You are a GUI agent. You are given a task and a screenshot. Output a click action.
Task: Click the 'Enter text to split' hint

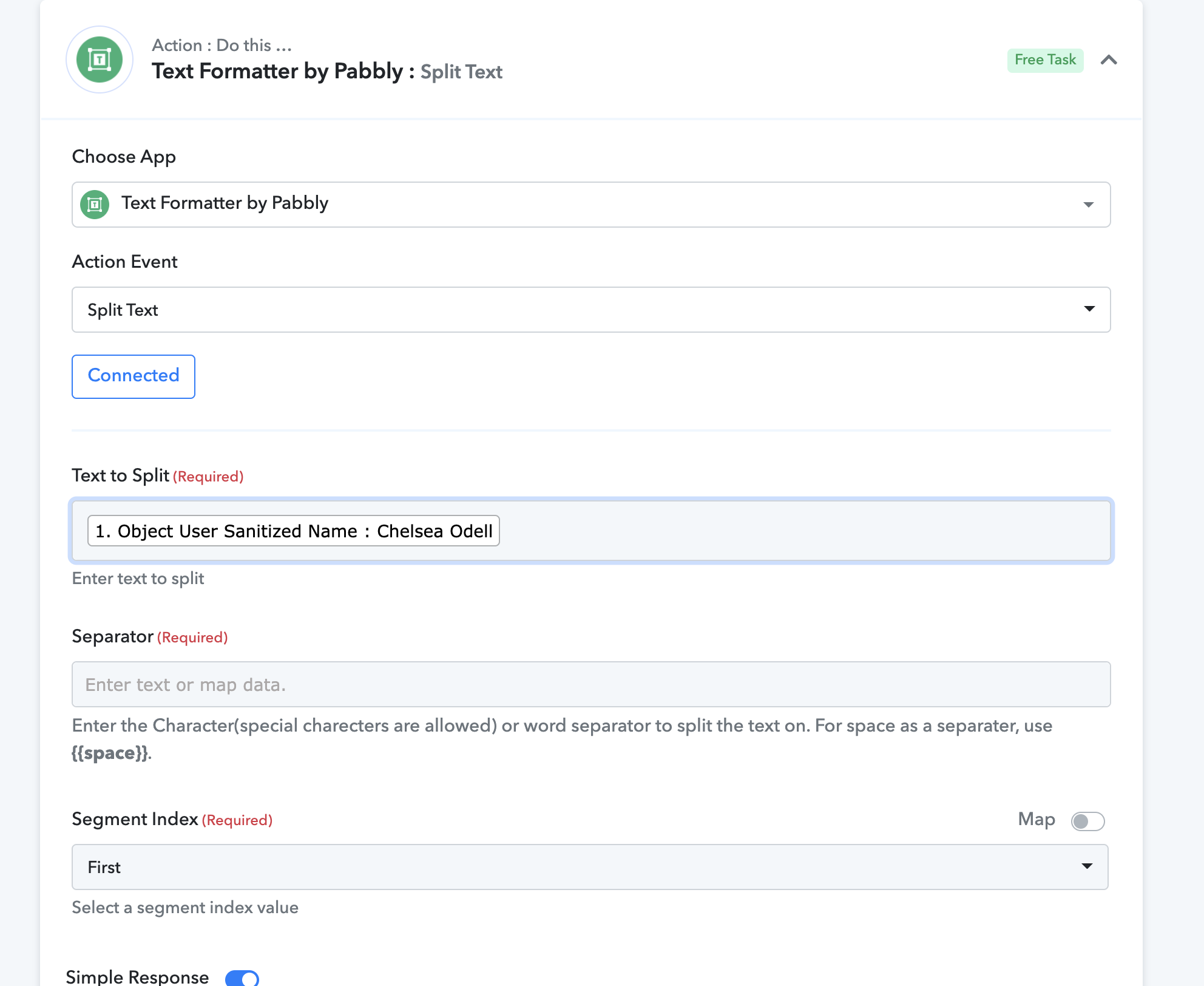138,579
